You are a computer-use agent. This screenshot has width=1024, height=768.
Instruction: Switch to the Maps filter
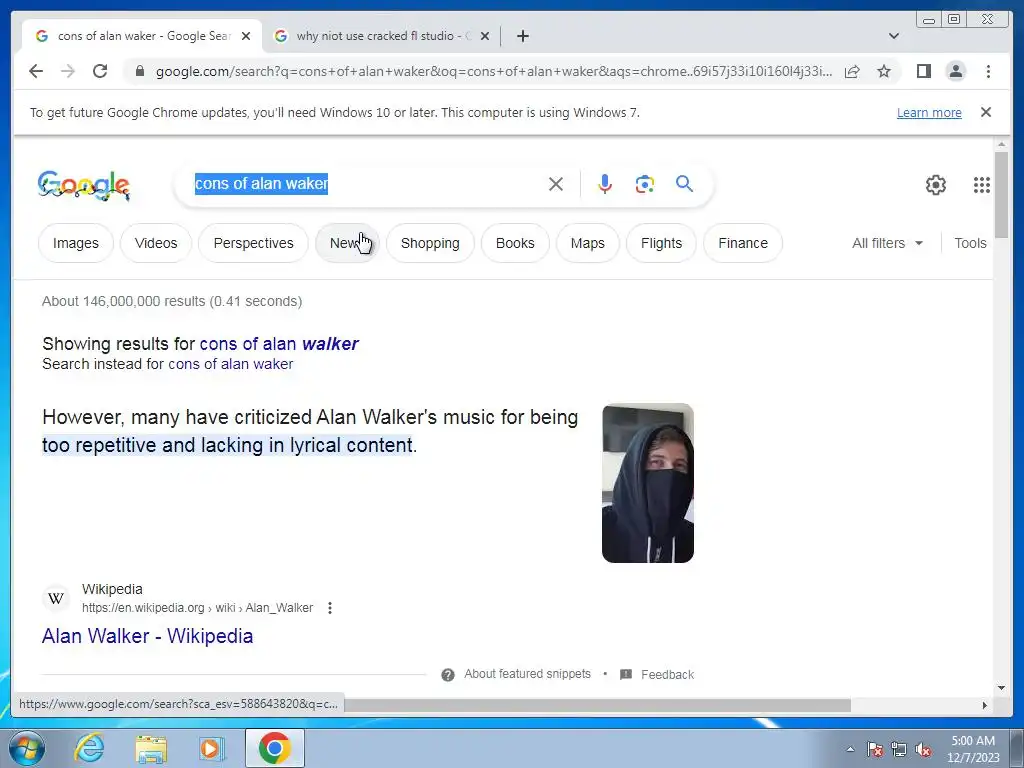(587, 243)
